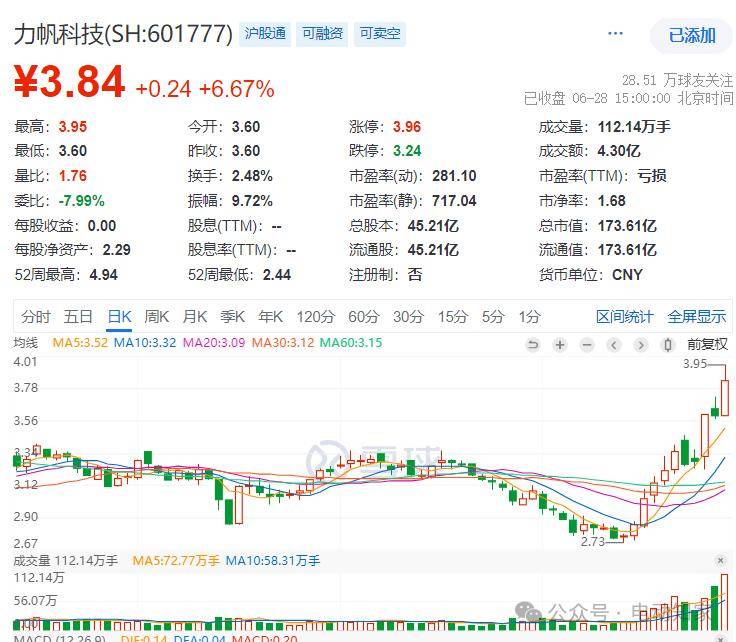Click the 每股净资产 value 2.29

(x=116, y=250)
